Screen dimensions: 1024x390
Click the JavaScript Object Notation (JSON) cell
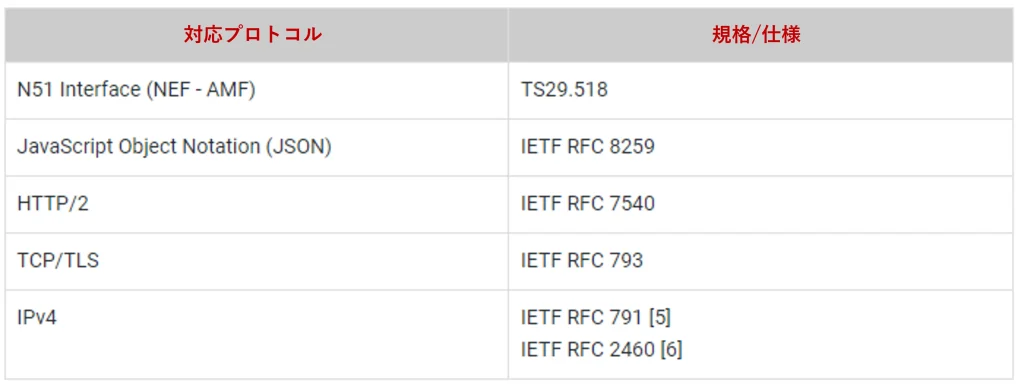tap(256, 147)
